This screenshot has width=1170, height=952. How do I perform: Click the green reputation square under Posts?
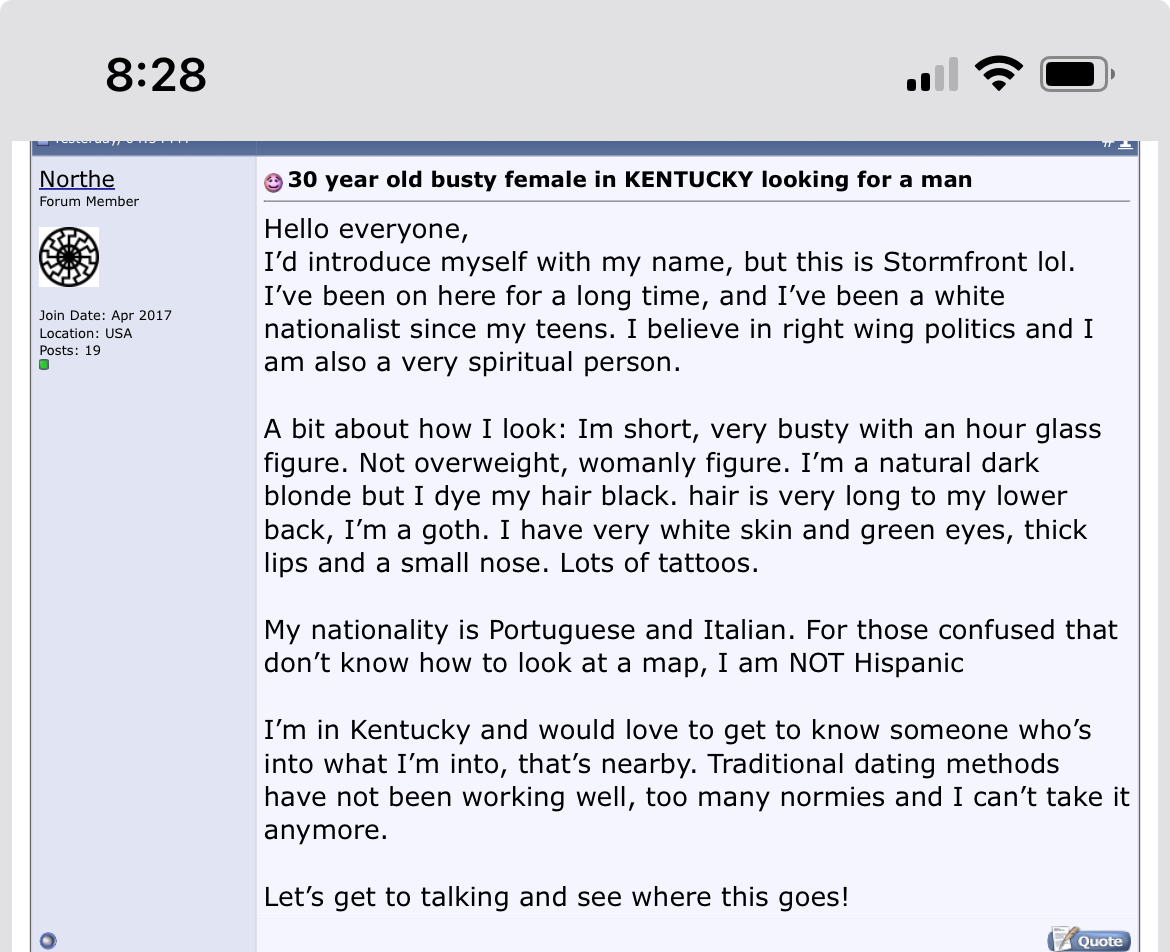[44, 366]
